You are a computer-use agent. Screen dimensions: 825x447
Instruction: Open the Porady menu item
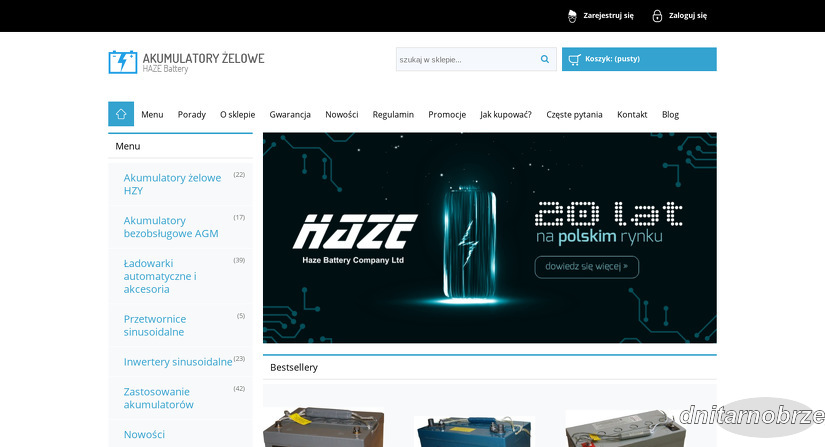192,114
